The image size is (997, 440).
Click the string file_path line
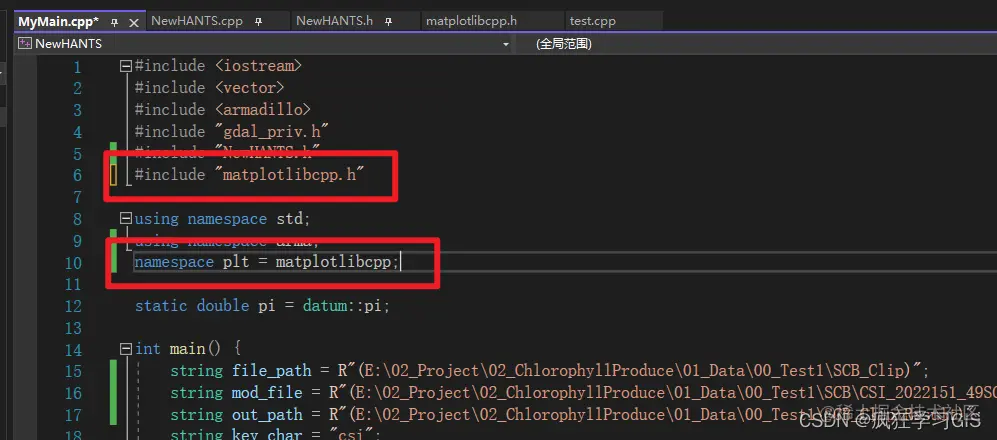(549, 371)
